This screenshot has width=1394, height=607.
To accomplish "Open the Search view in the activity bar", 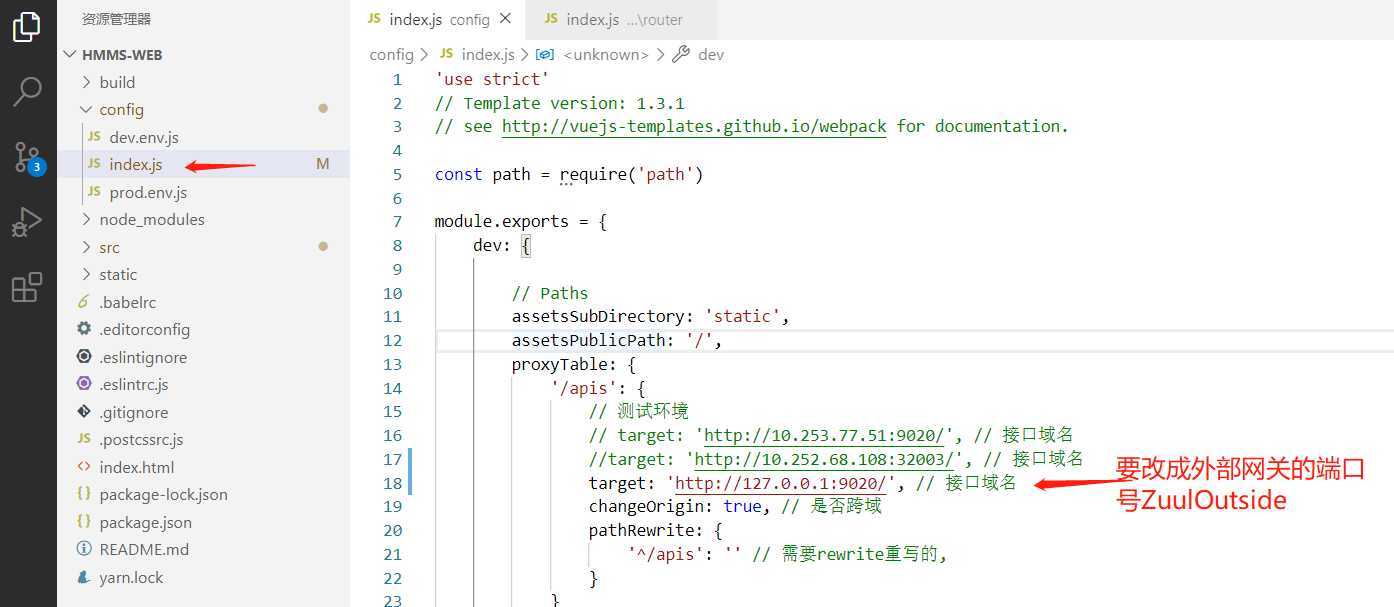I will click(x=27, y=91).
